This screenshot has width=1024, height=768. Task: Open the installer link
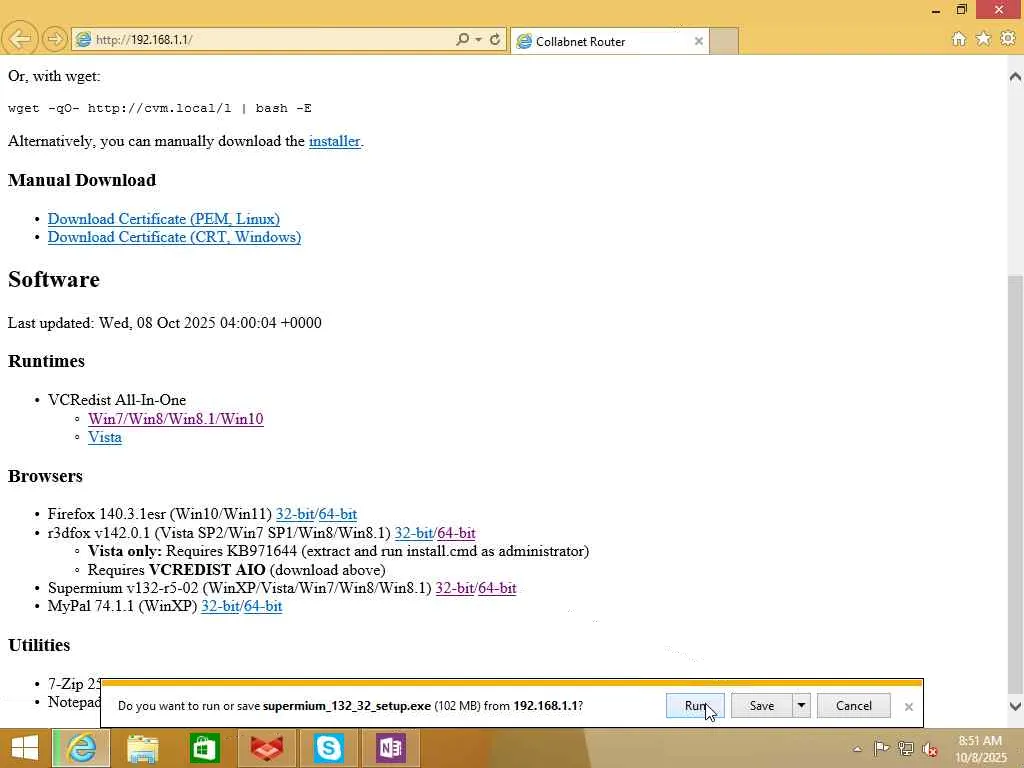click(x=334, y=141)
